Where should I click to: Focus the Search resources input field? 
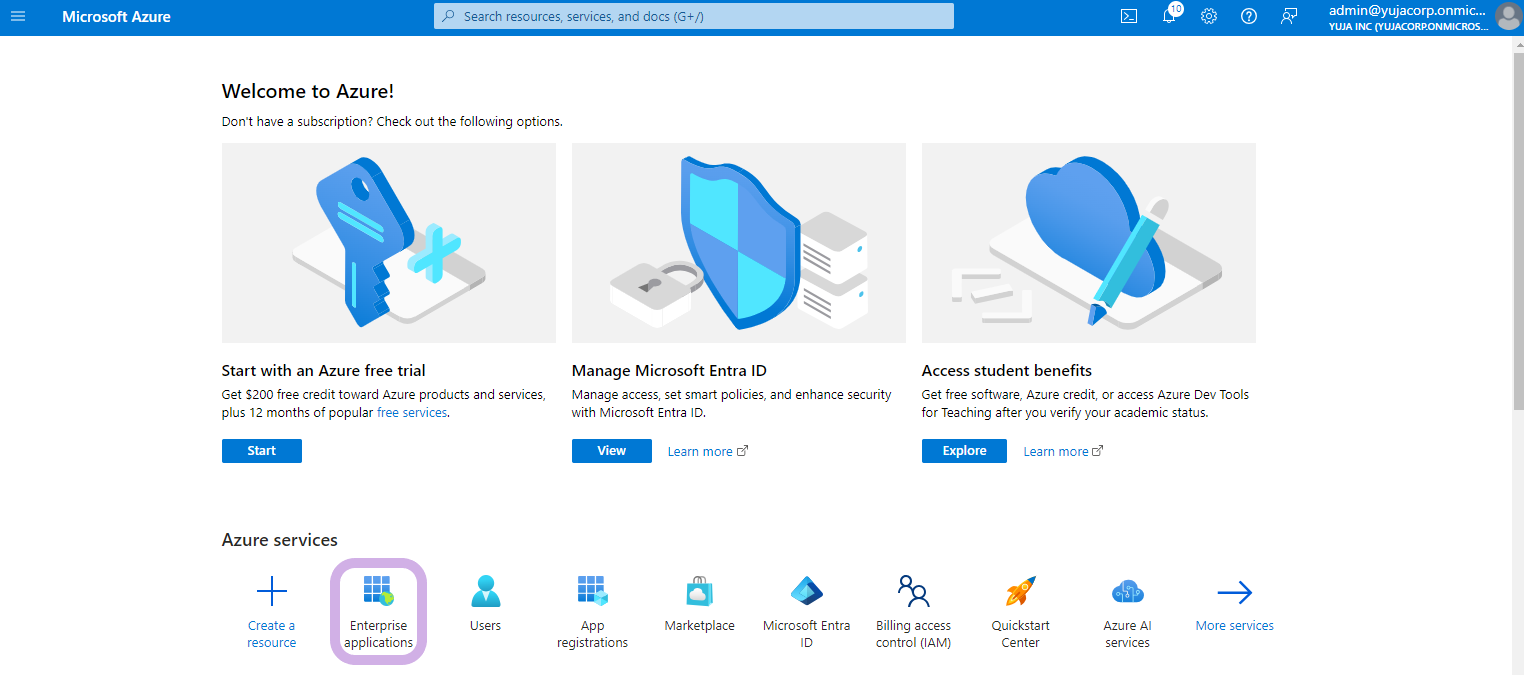tap(693, 17)
